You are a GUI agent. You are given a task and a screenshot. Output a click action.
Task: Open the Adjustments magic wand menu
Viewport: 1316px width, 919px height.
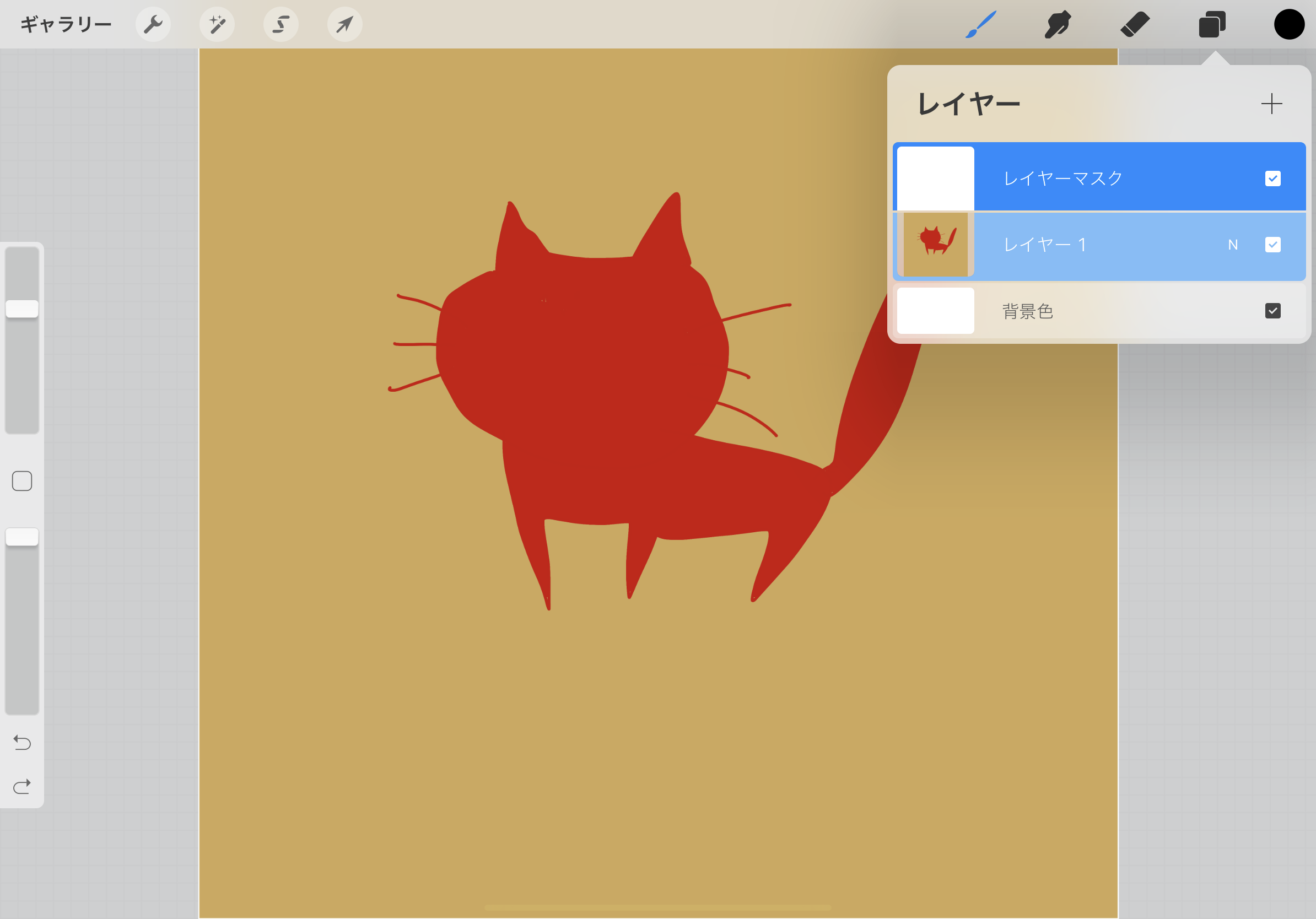click(x=217, y=24)
